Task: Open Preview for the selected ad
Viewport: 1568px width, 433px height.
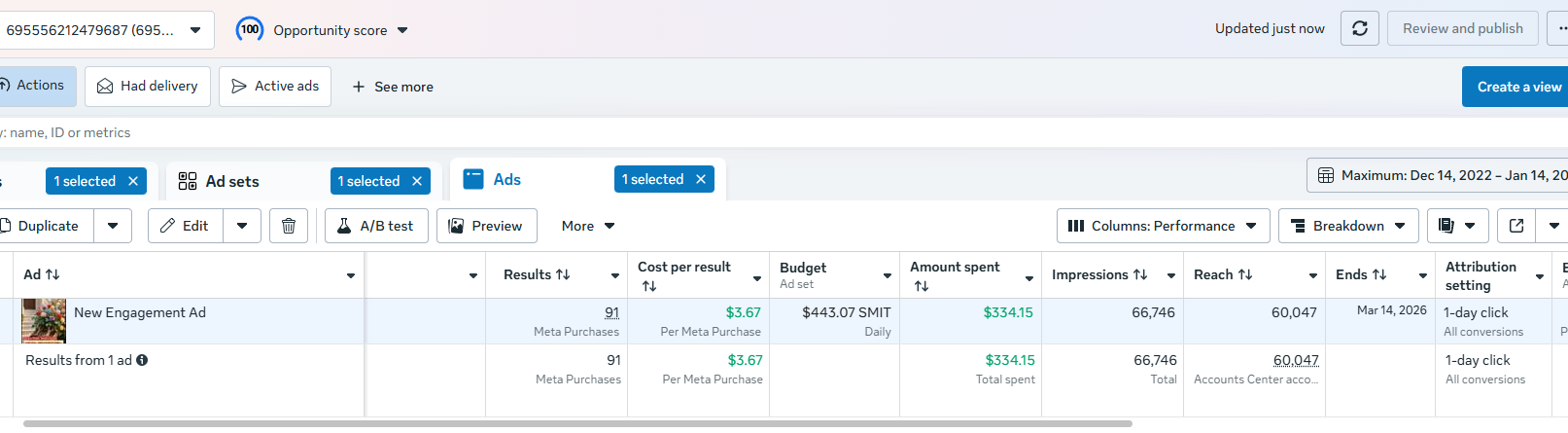Action: coord(486,226)
